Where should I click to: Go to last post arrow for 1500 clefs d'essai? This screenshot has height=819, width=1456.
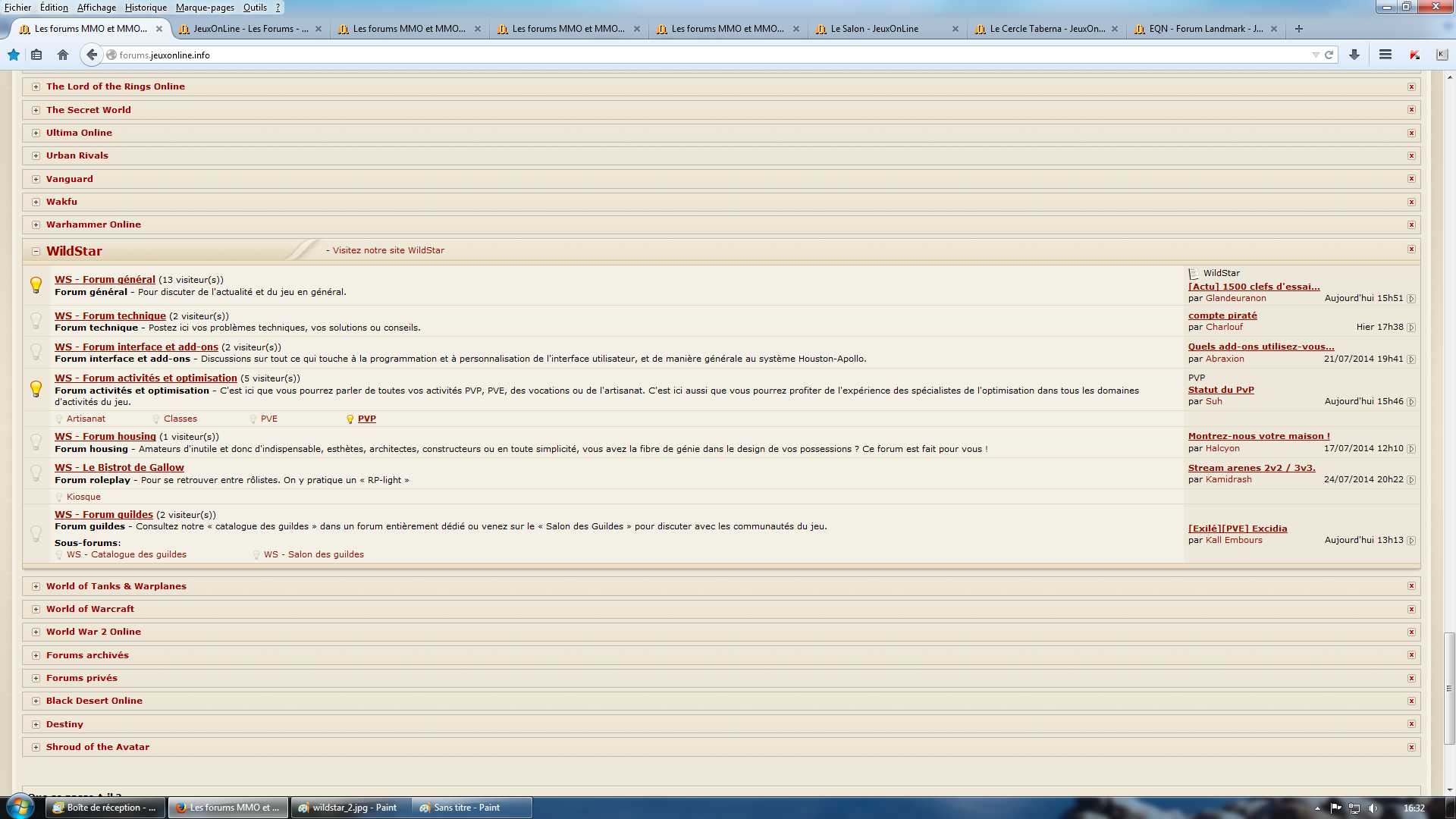tap(1411, 299)
